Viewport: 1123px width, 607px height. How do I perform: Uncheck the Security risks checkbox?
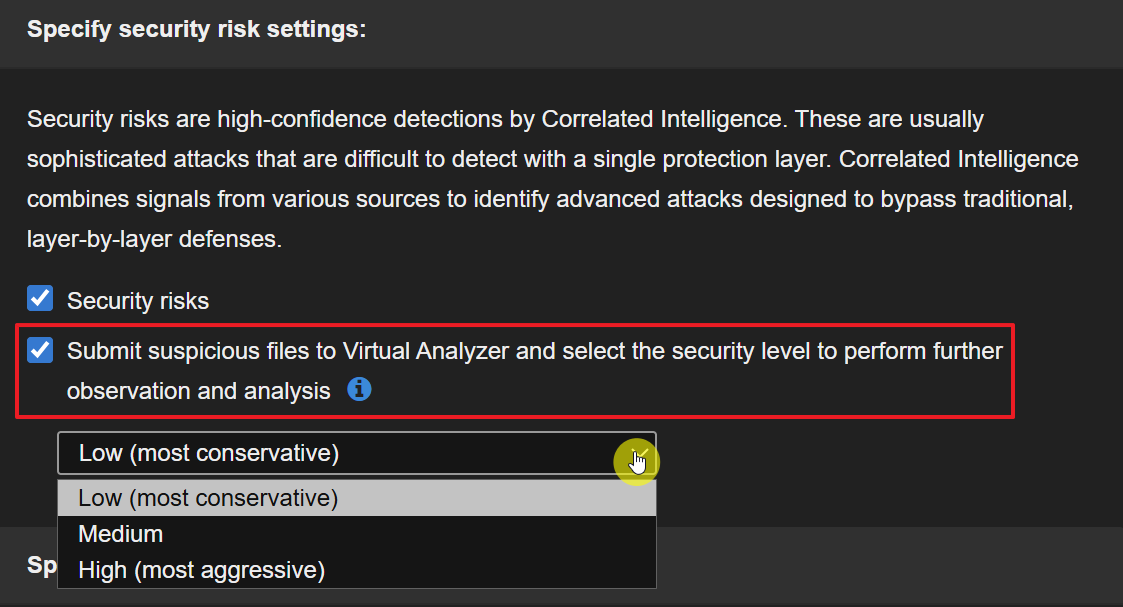40,299
